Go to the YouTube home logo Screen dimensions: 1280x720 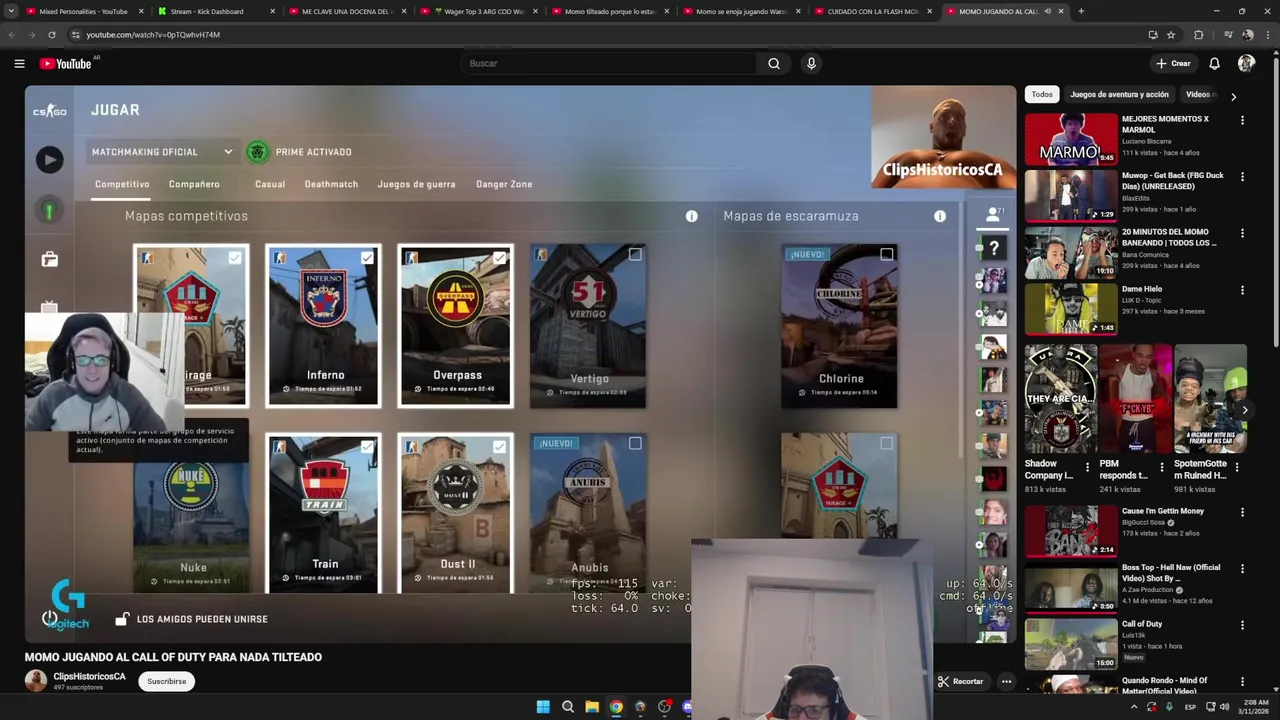point(66,63)
